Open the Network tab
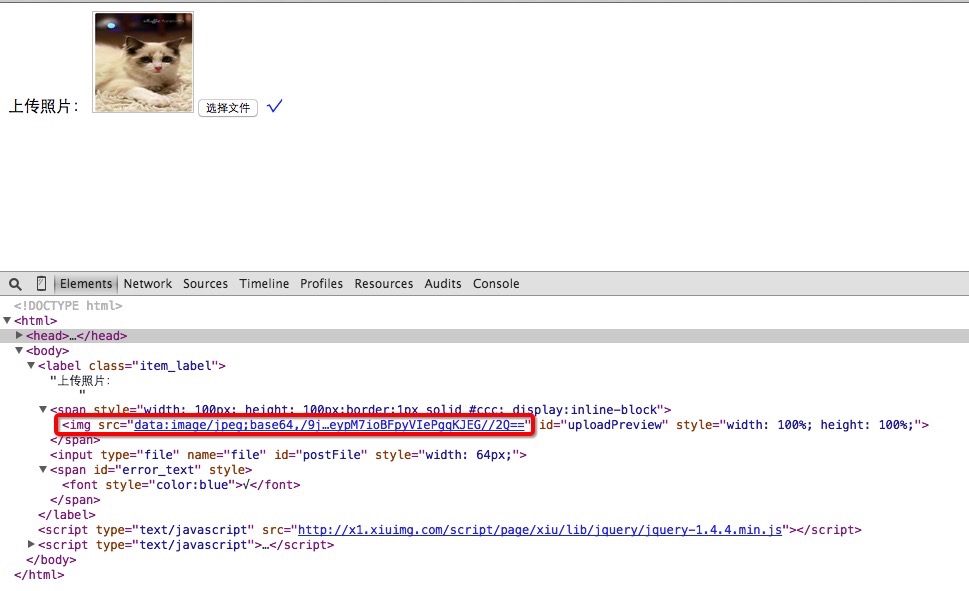The height and width of the screenshot is (591, 969). point(148,284)
